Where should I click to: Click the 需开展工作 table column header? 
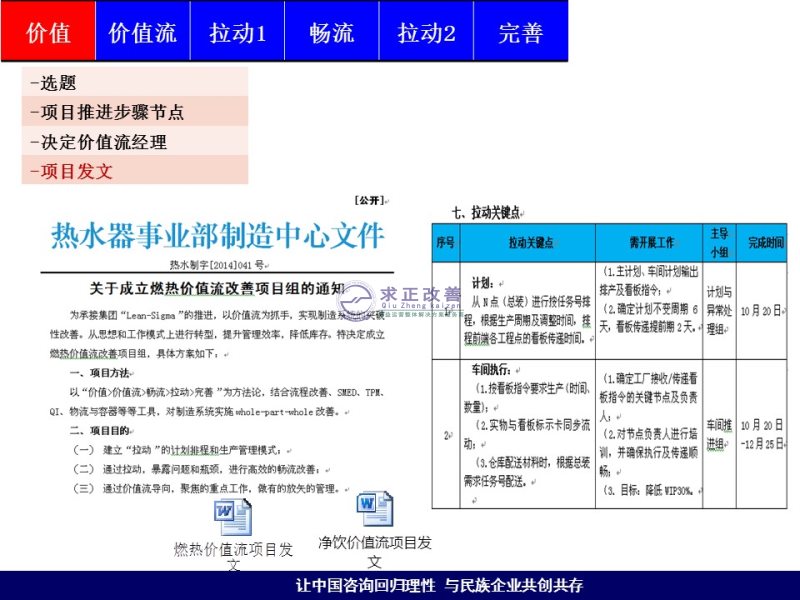pos(648,243)
